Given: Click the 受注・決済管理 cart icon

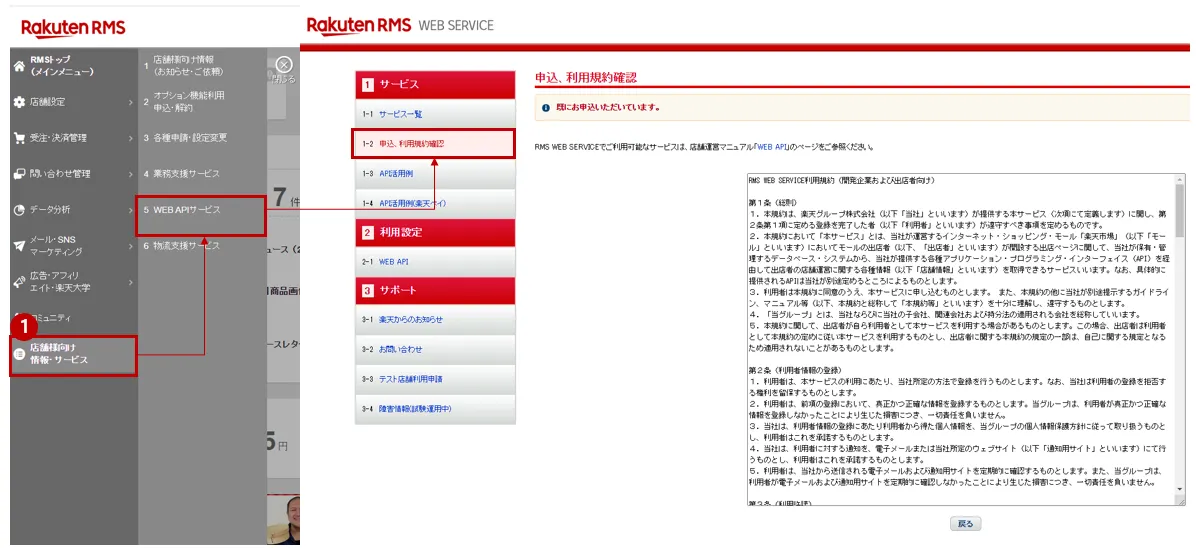Looking at the screenshot, I should click(x=19, y=138).
